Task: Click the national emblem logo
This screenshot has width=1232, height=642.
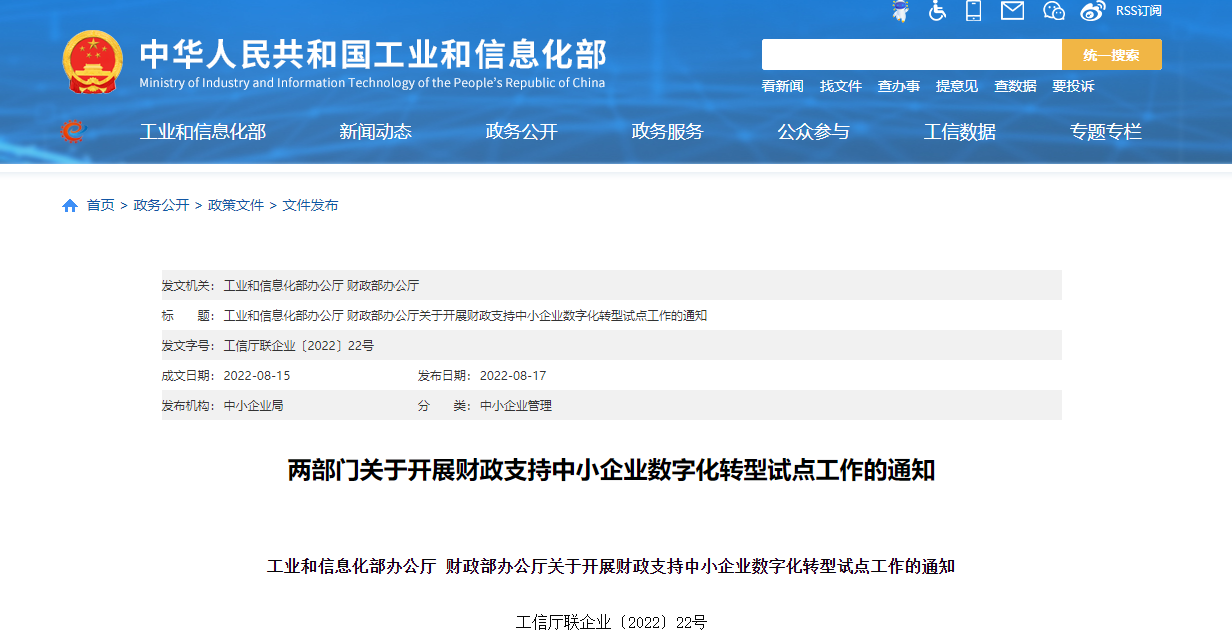Action: pyautogui.click(x=93, y=62)
